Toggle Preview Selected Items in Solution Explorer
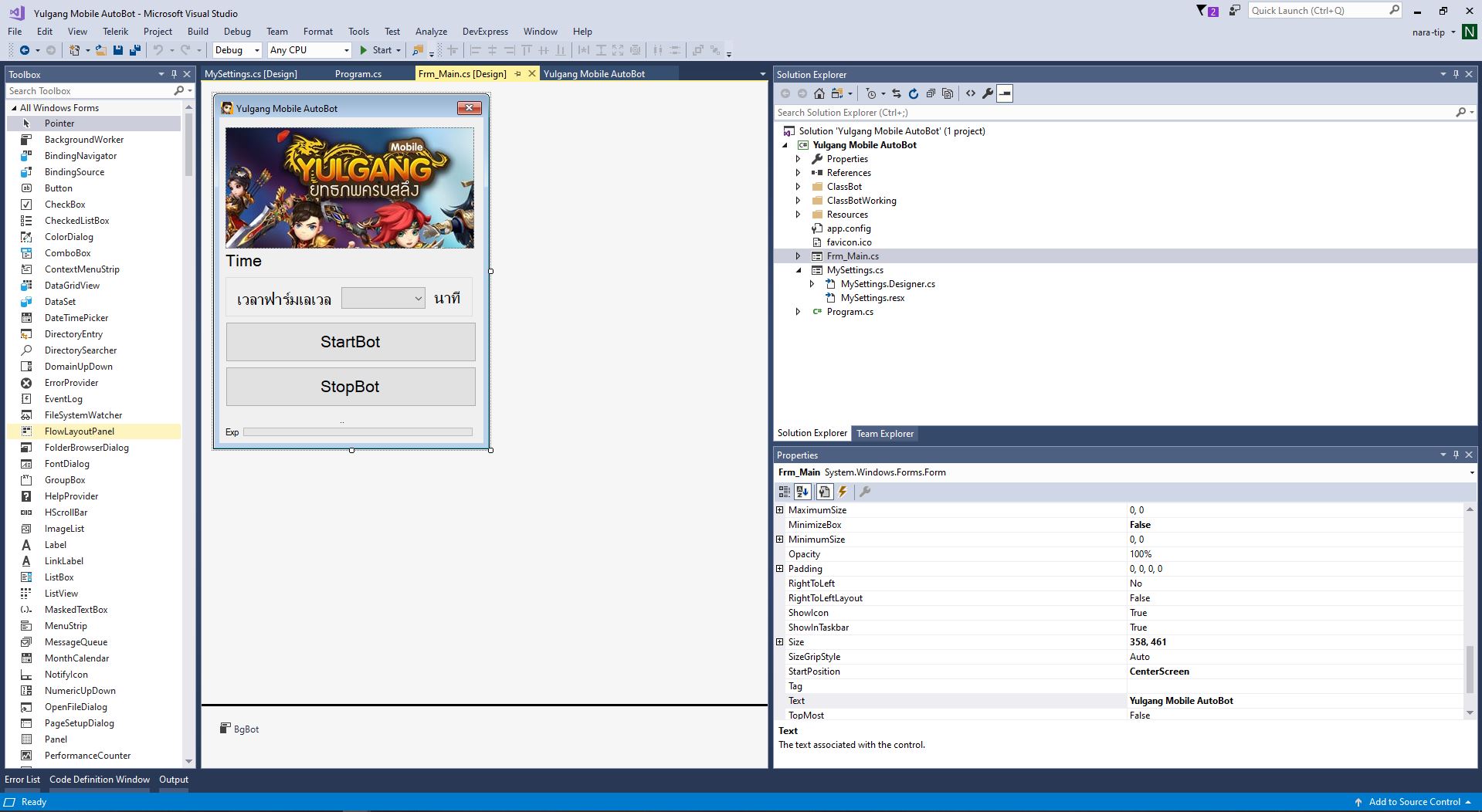This screenshot has width=1482, height=812. point(1005,93)
